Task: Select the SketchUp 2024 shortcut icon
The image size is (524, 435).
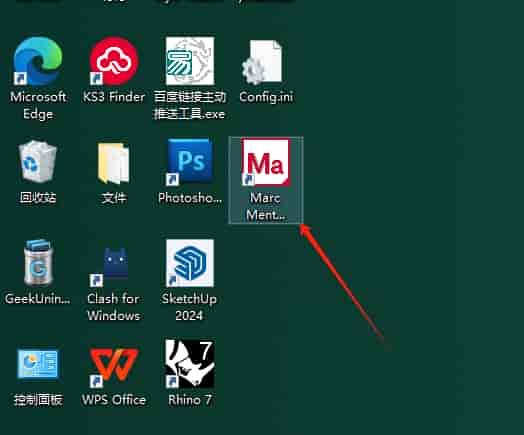Action: click(190, 263)
